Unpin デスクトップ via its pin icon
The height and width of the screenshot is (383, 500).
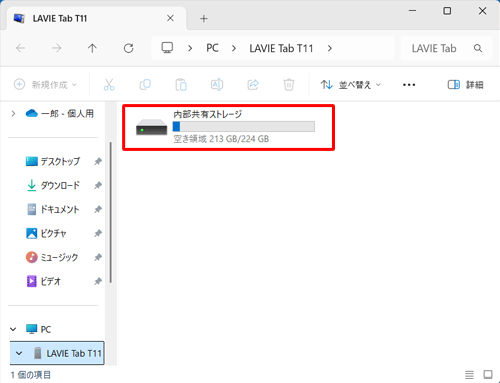point(98,161)
